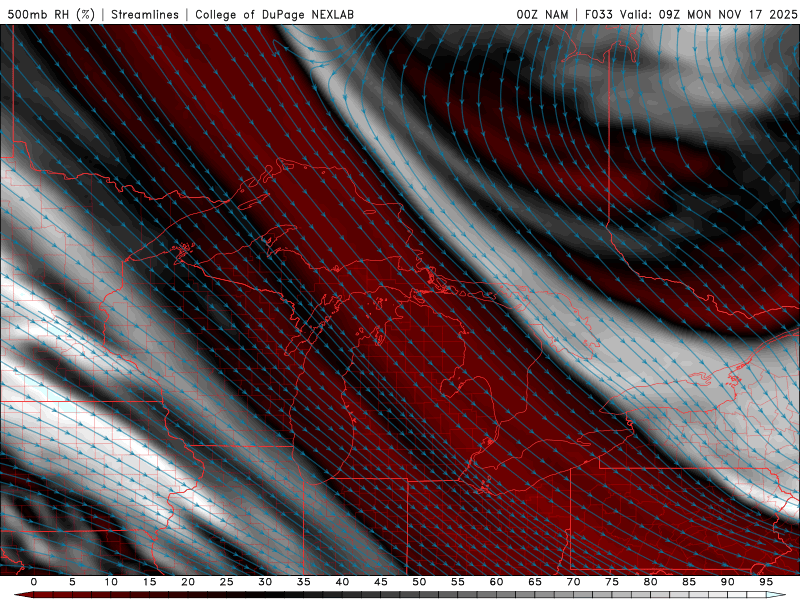Select the "50" color scale label
800x600 pixels.
tap(419, 582)
